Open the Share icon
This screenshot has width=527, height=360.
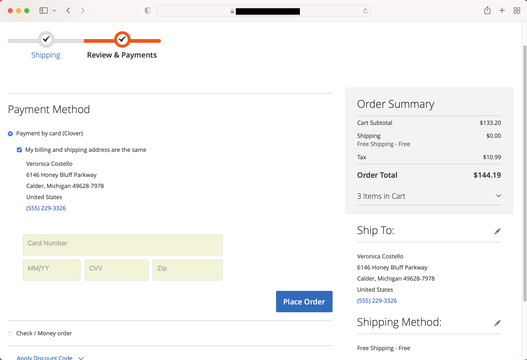487,10
